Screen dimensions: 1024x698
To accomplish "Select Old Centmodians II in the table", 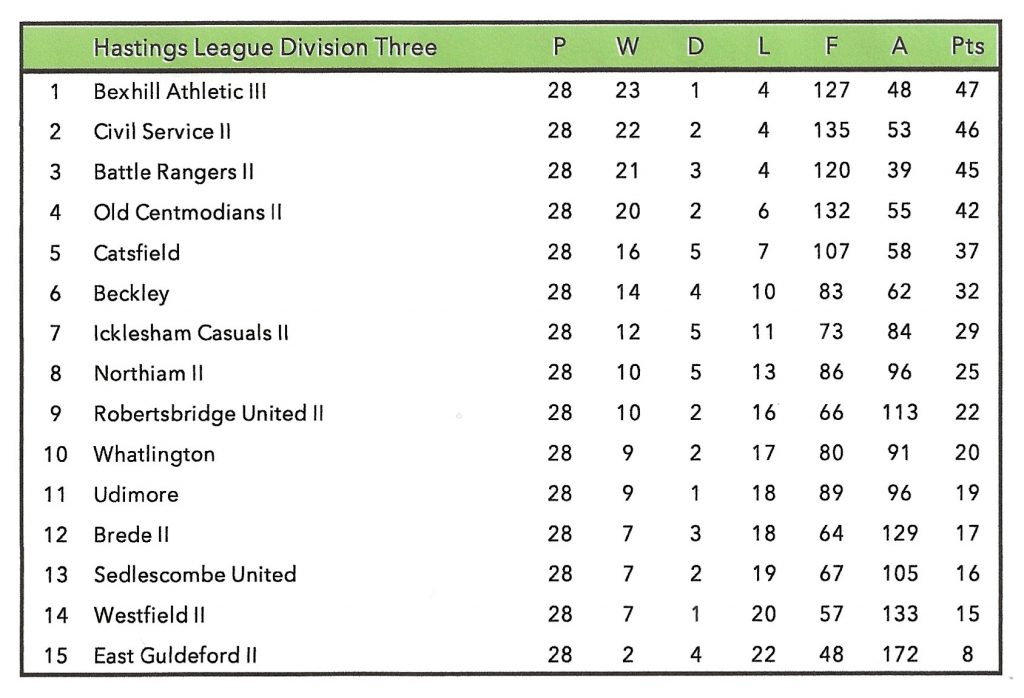I will click(x=187, y=212).
